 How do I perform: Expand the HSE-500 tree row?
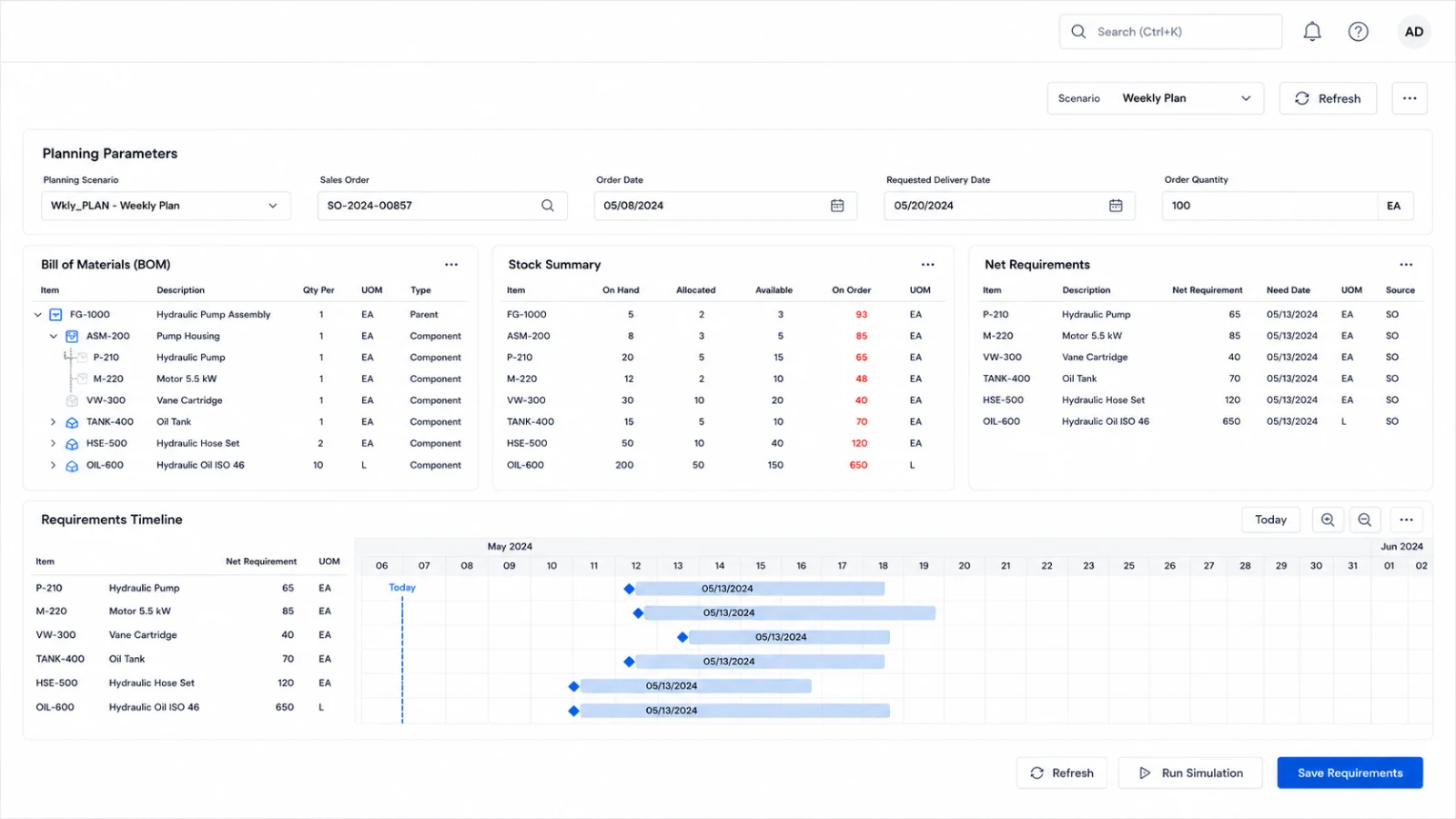(53, 444)
